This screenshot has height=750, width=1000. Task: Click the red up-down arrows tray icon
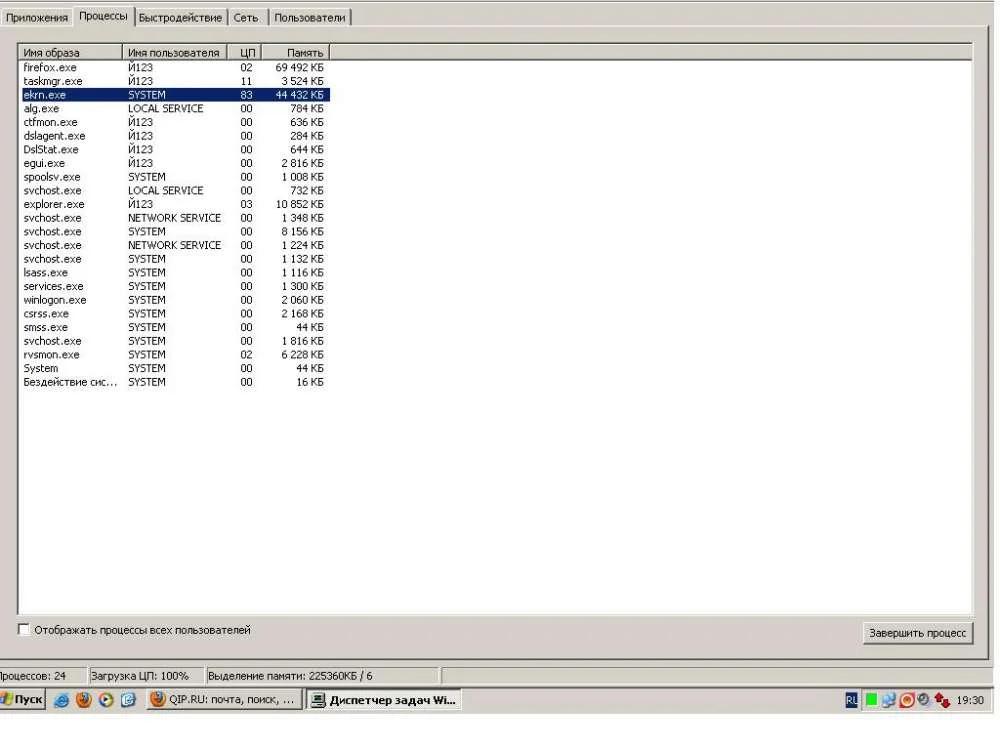pyautogui.click(x=942, y=700)
